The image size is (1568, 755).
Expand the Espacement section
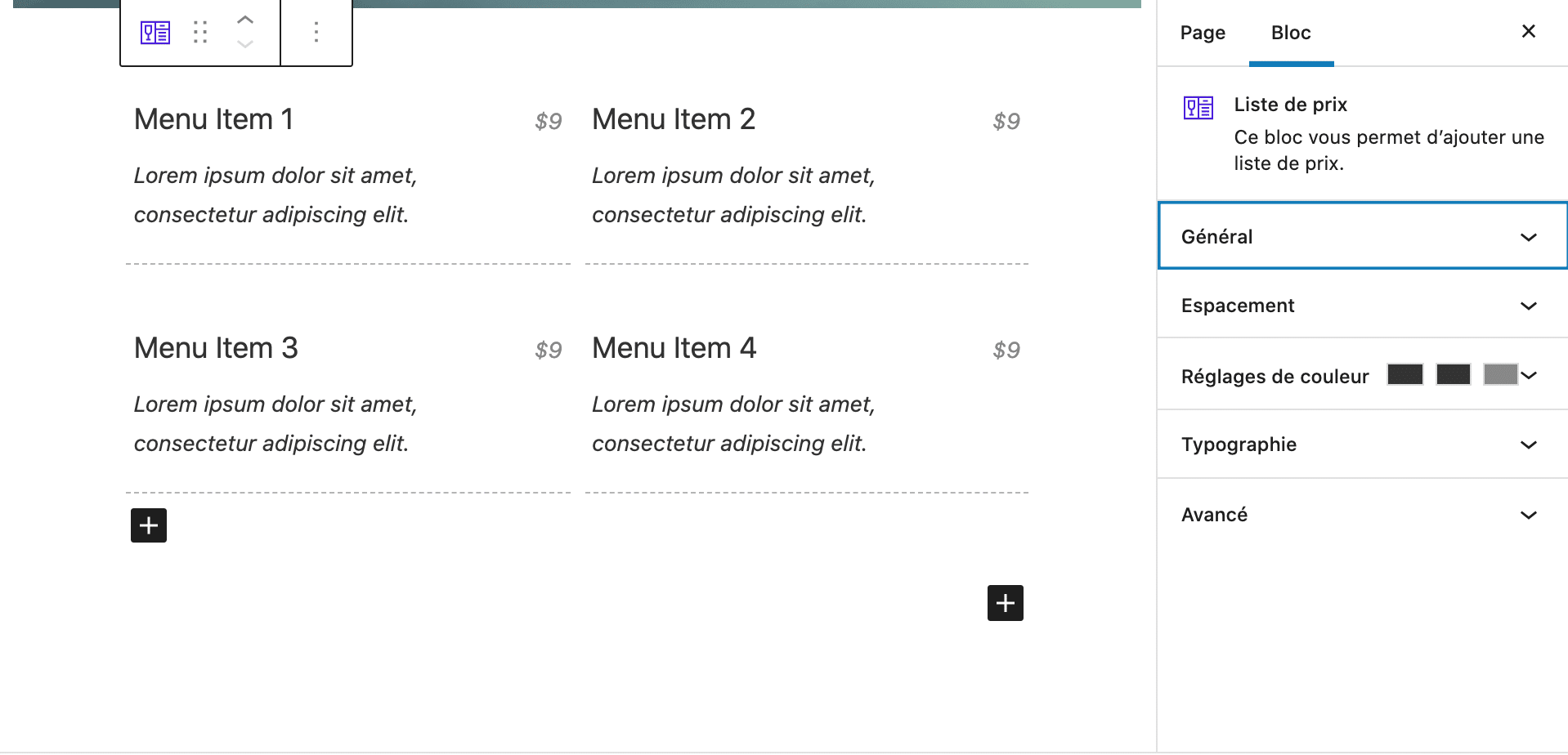pos(1362,306)
